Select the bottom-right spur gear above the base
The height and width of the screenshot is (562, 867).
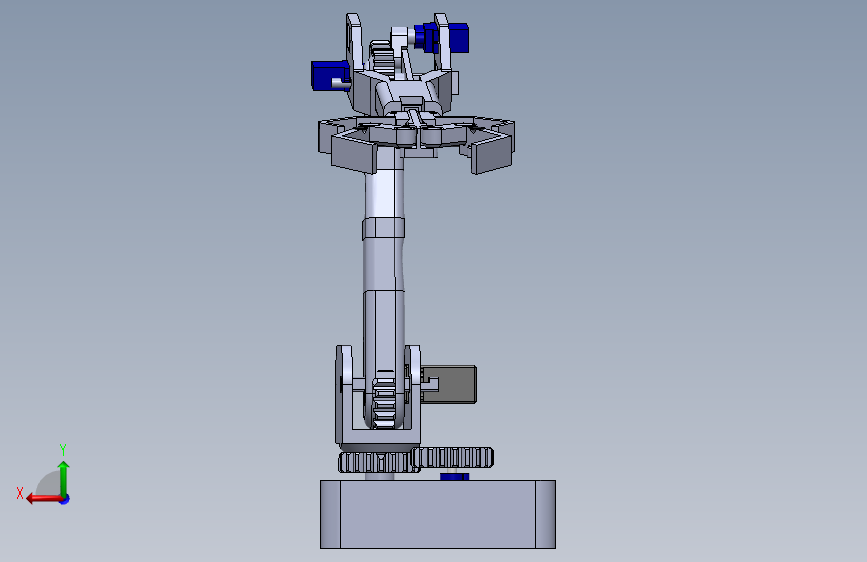(453, 457)
